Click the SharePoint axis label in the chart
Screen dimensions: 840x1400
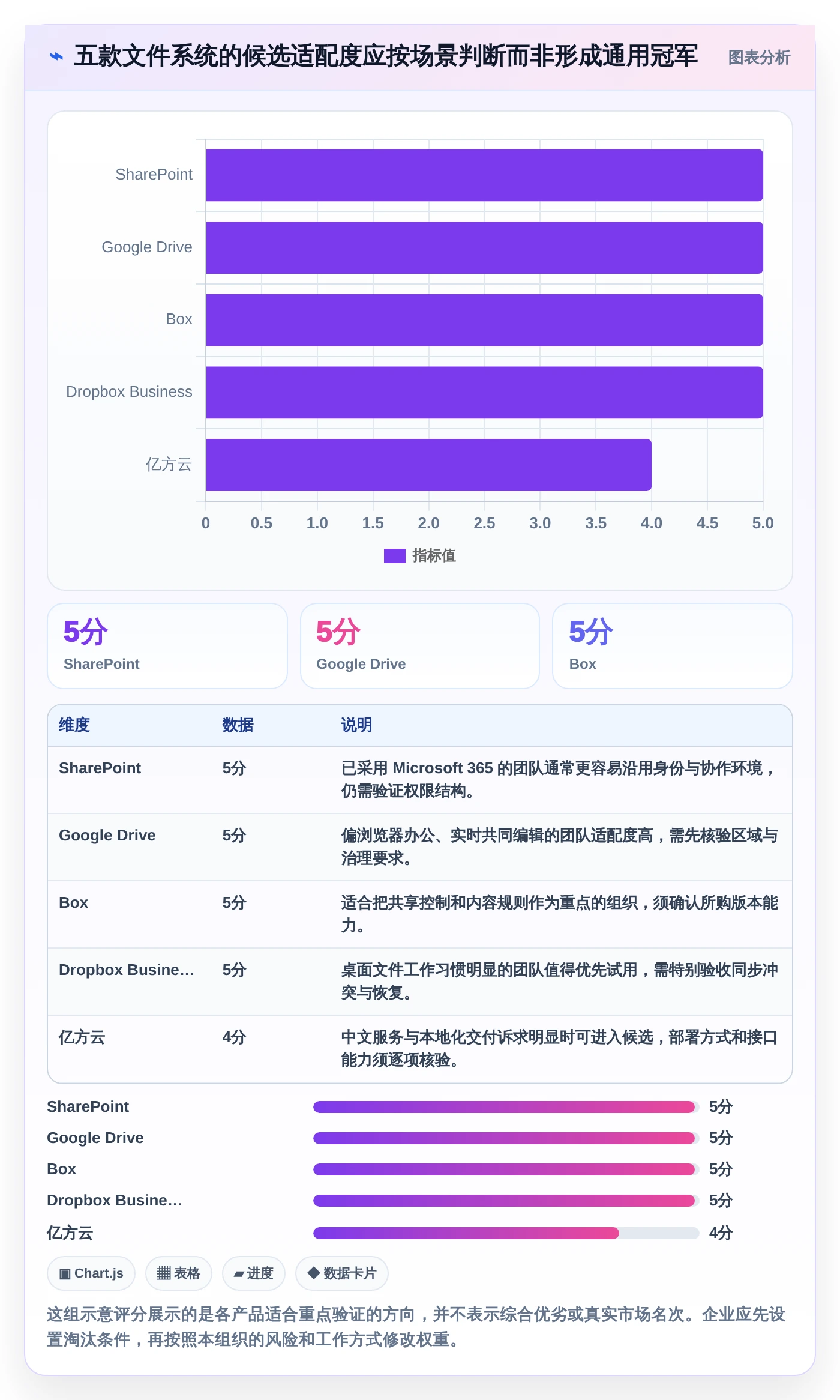154,174
